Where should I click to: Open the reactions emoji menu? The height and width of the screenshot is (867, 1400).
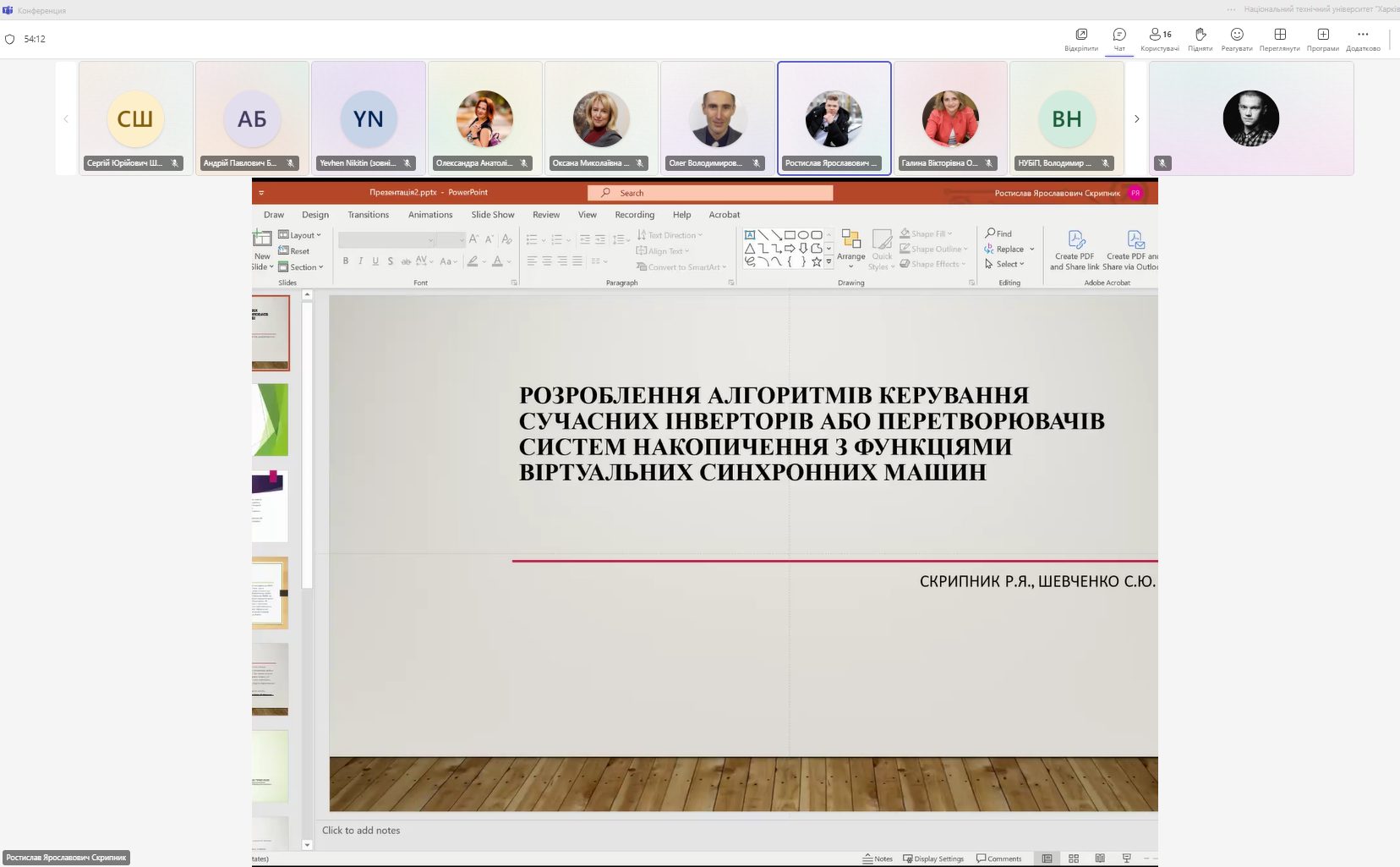[1237, 38]
